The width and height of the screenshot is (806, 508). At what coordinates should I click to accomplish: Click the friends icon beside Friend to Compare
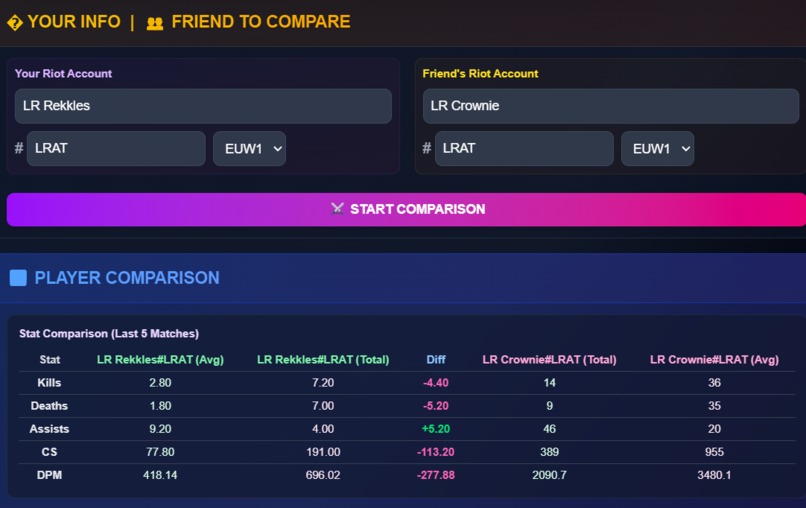click(155, 23)
